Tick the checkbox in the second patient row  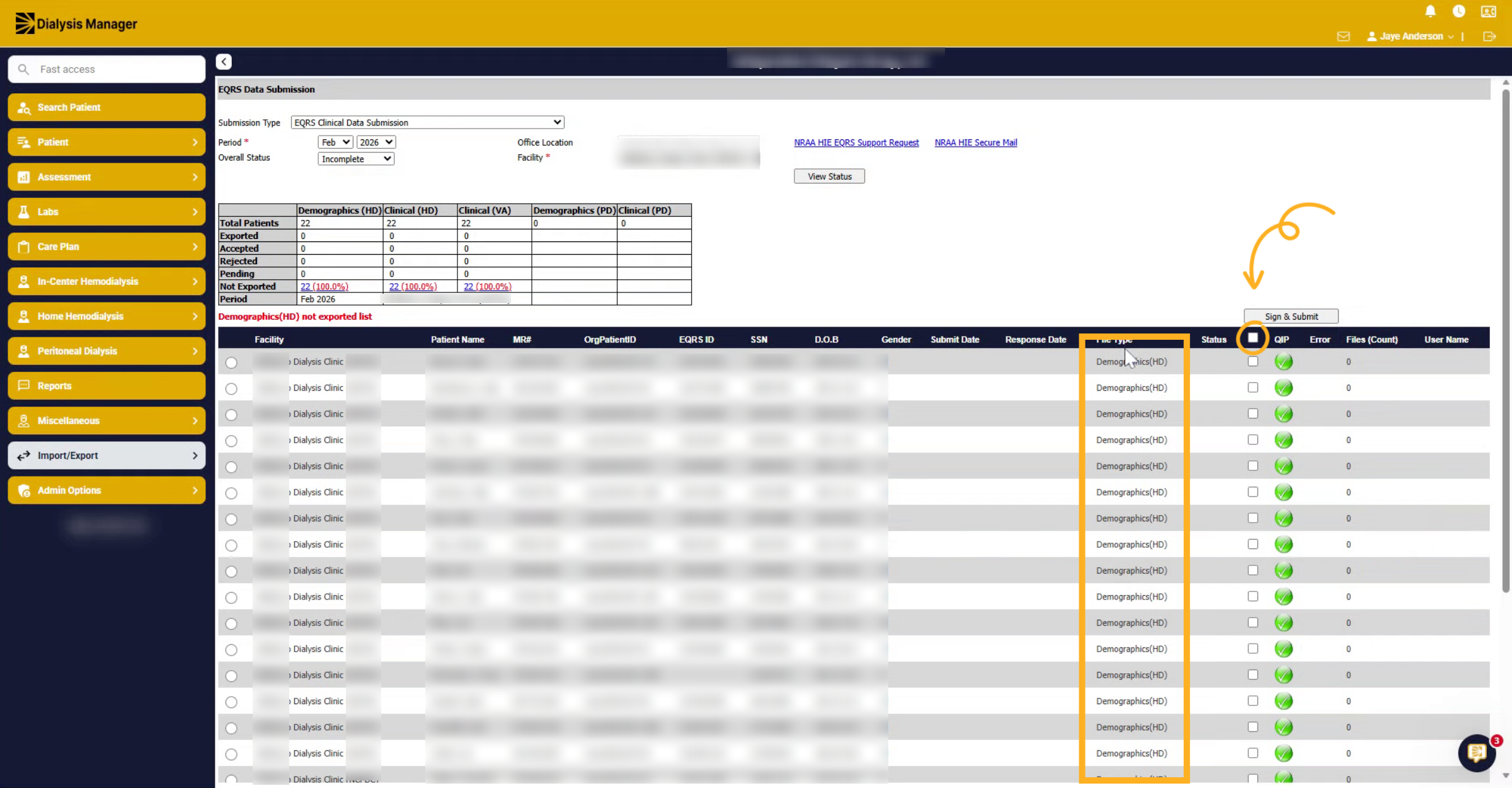[x=1252, y=388]
